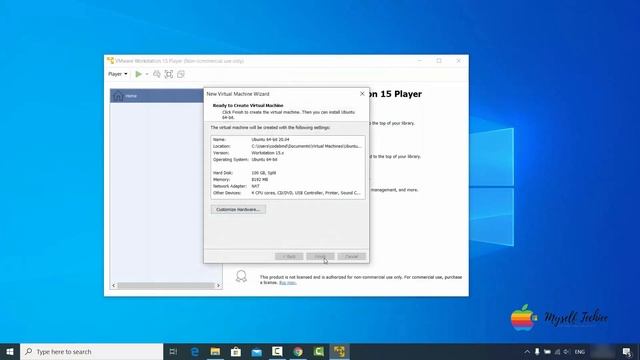The height and width of the screenshot is (360, 640).
Task: Open the Player menu in VMware
Action: 118,74
